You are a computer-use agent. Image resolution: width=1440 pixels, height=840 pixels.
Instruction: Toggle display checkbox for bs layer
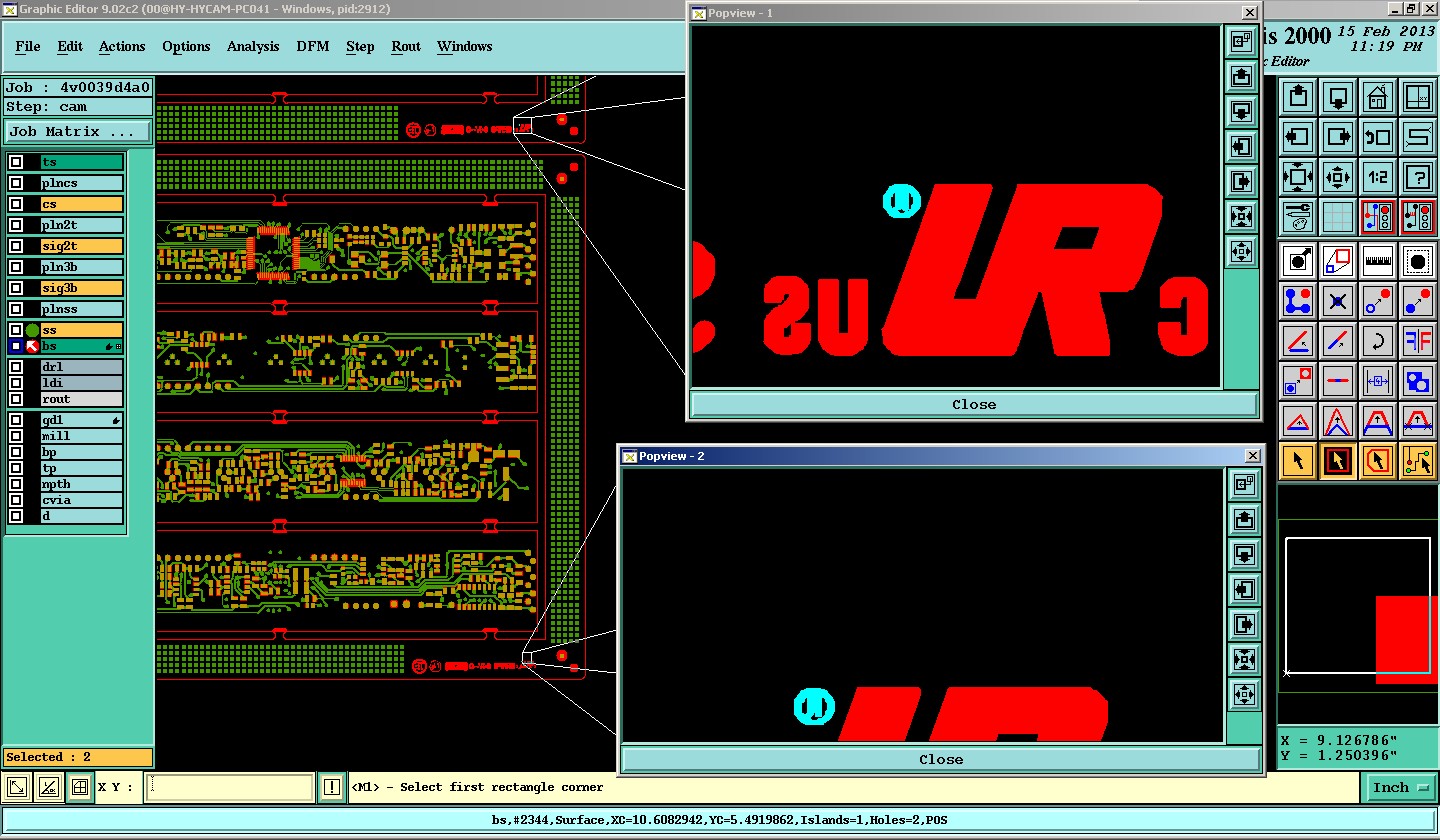coord(16,346)
